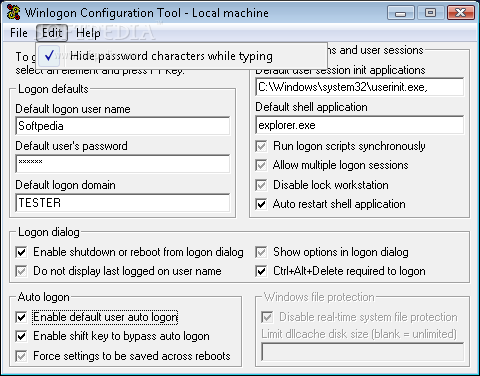Viewport: 480px width, 376px height.
Task: Toggle Run logon scripts synchronously checkbox
Action: tap(261, 146)
